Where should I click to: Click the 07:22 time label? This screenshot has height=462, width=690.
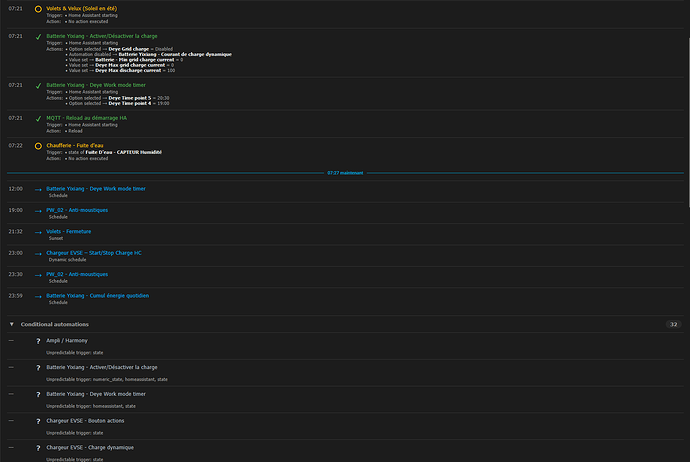coord(15,145)
